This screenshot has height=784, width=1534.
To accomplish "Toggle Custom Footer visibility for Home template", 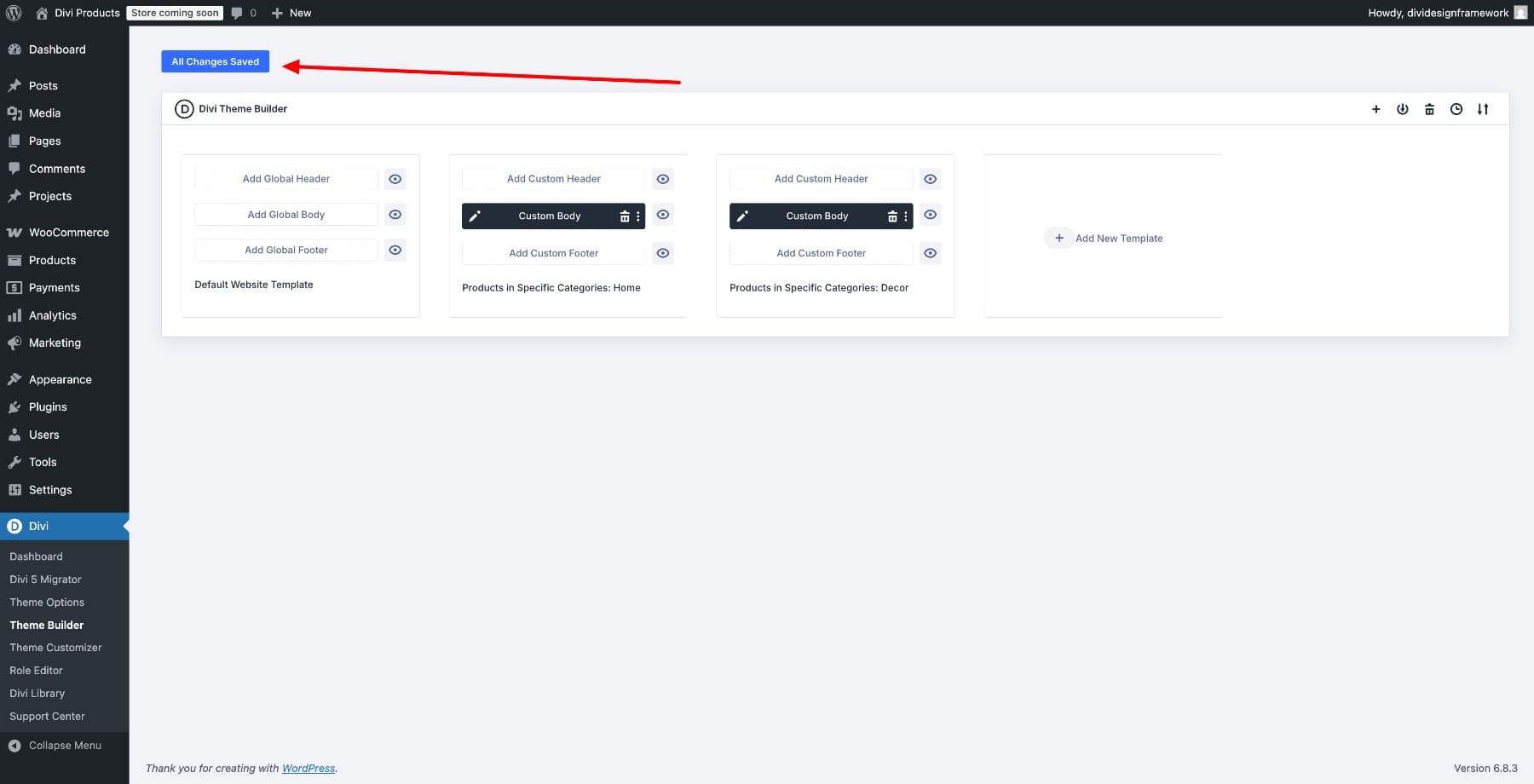I will (x=662, y=253).
